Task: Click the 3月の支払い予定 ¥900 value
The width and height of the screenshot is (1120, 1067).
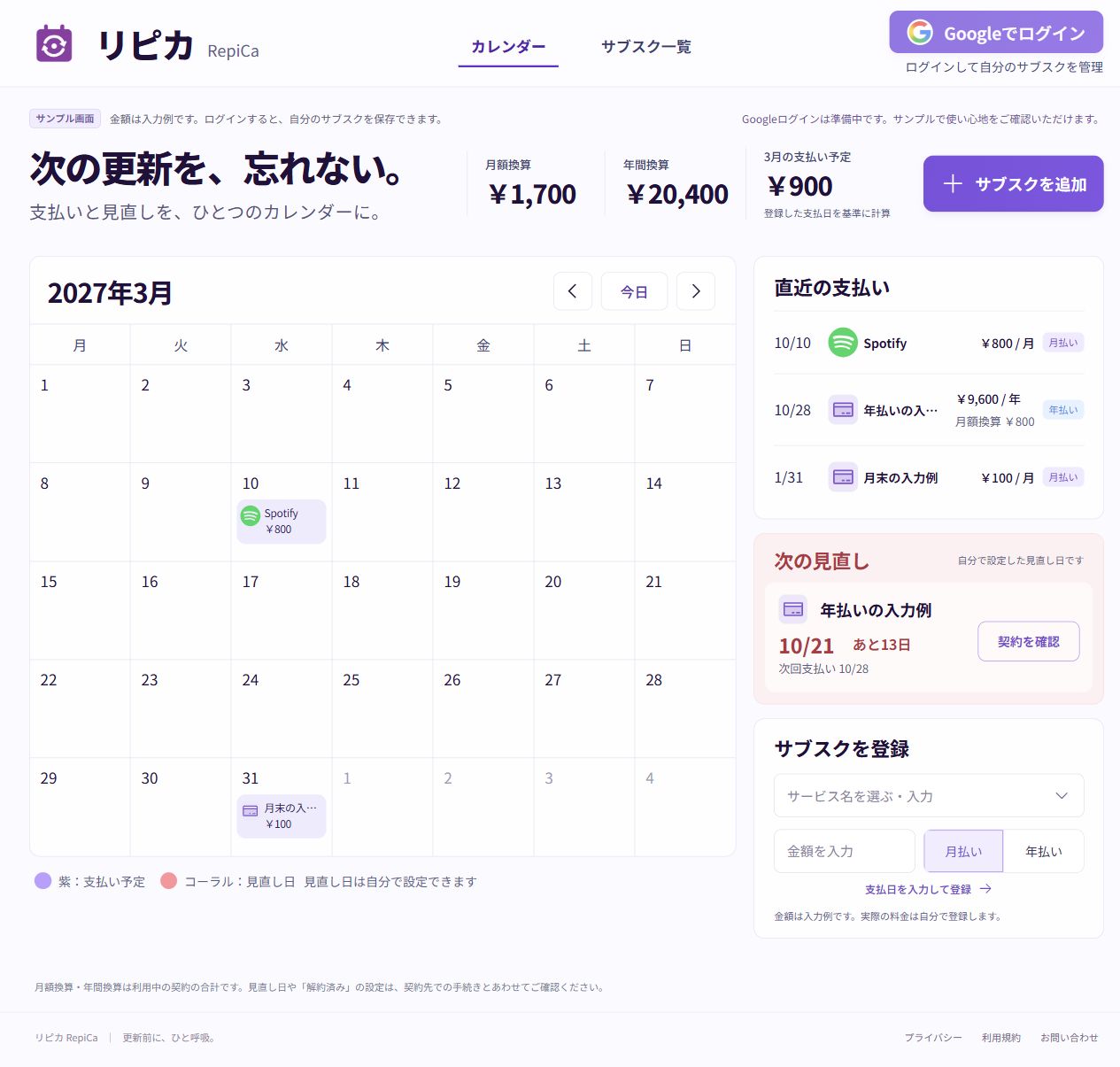Action: (799, 186)
